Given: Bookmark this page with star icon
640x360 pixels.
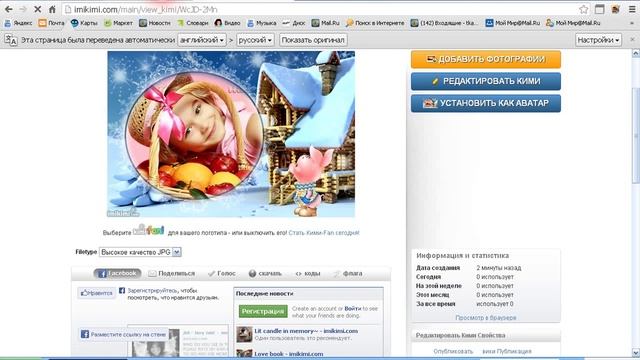Looking at the screenshot, I should pyautogui.click(x=584, y=9).
